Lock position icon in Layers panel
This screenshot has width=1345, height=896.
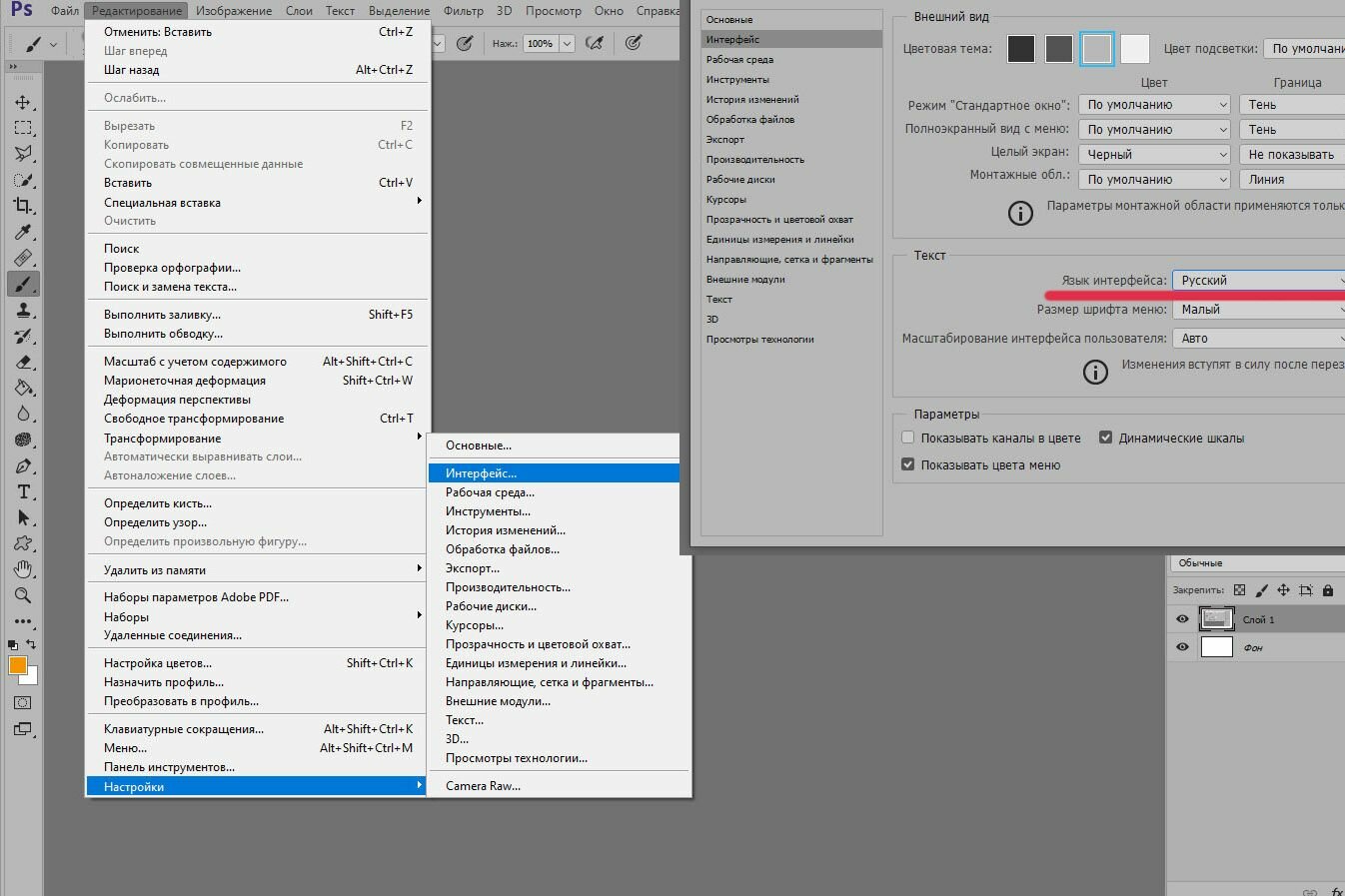(x=1284, y=590)
